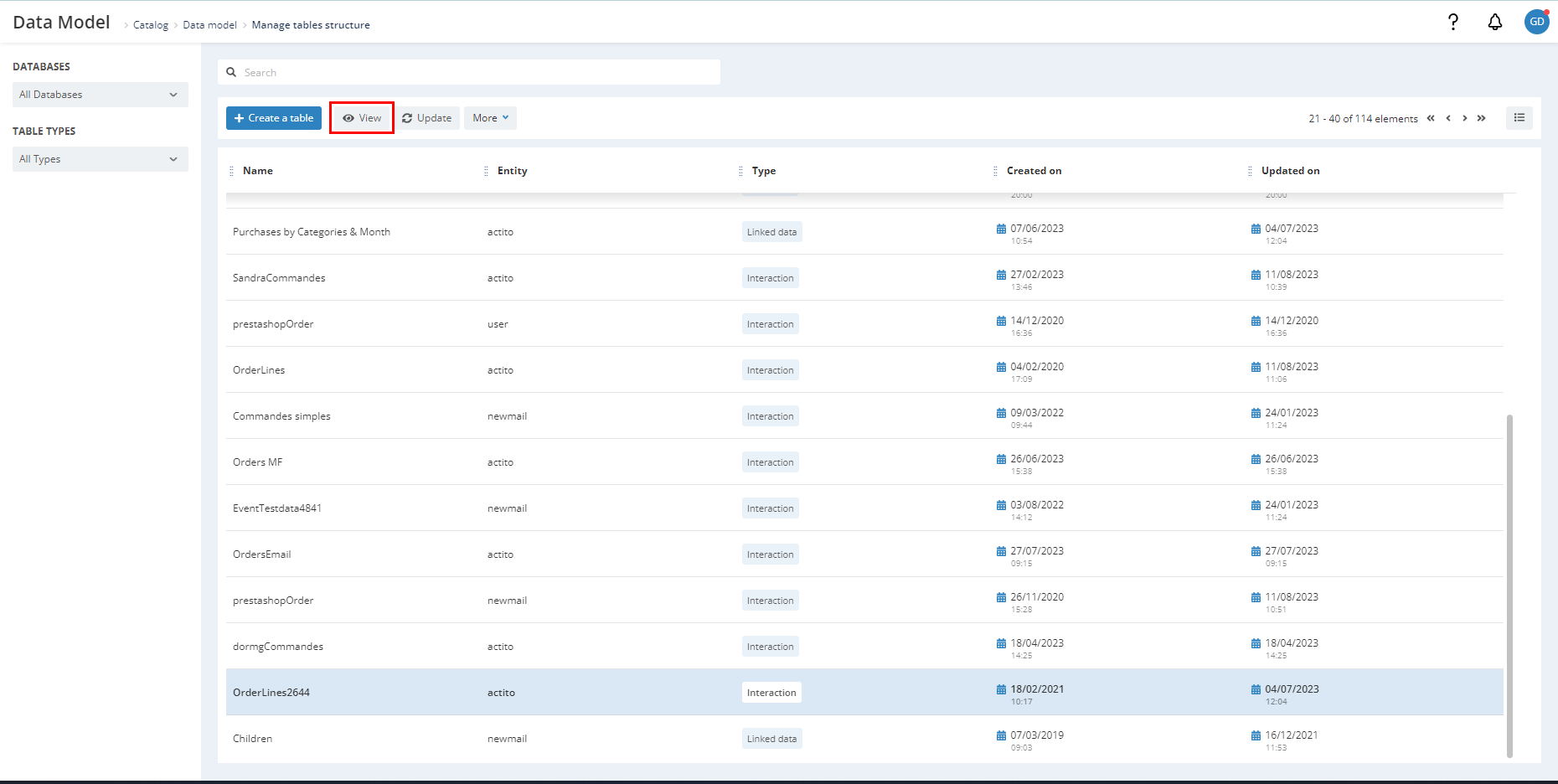Screen dimensions: 1558x784
Task: Select the Orders MF row
Action: [864, 462]
